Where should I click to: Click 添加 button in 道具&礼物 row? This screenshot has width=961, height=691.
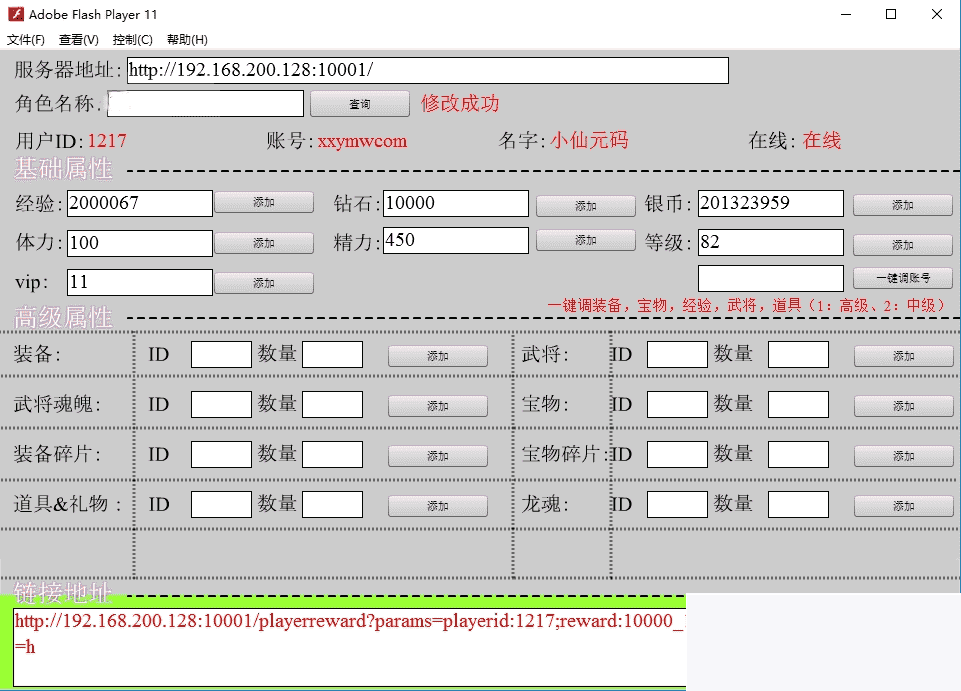[x=438, y=506]
